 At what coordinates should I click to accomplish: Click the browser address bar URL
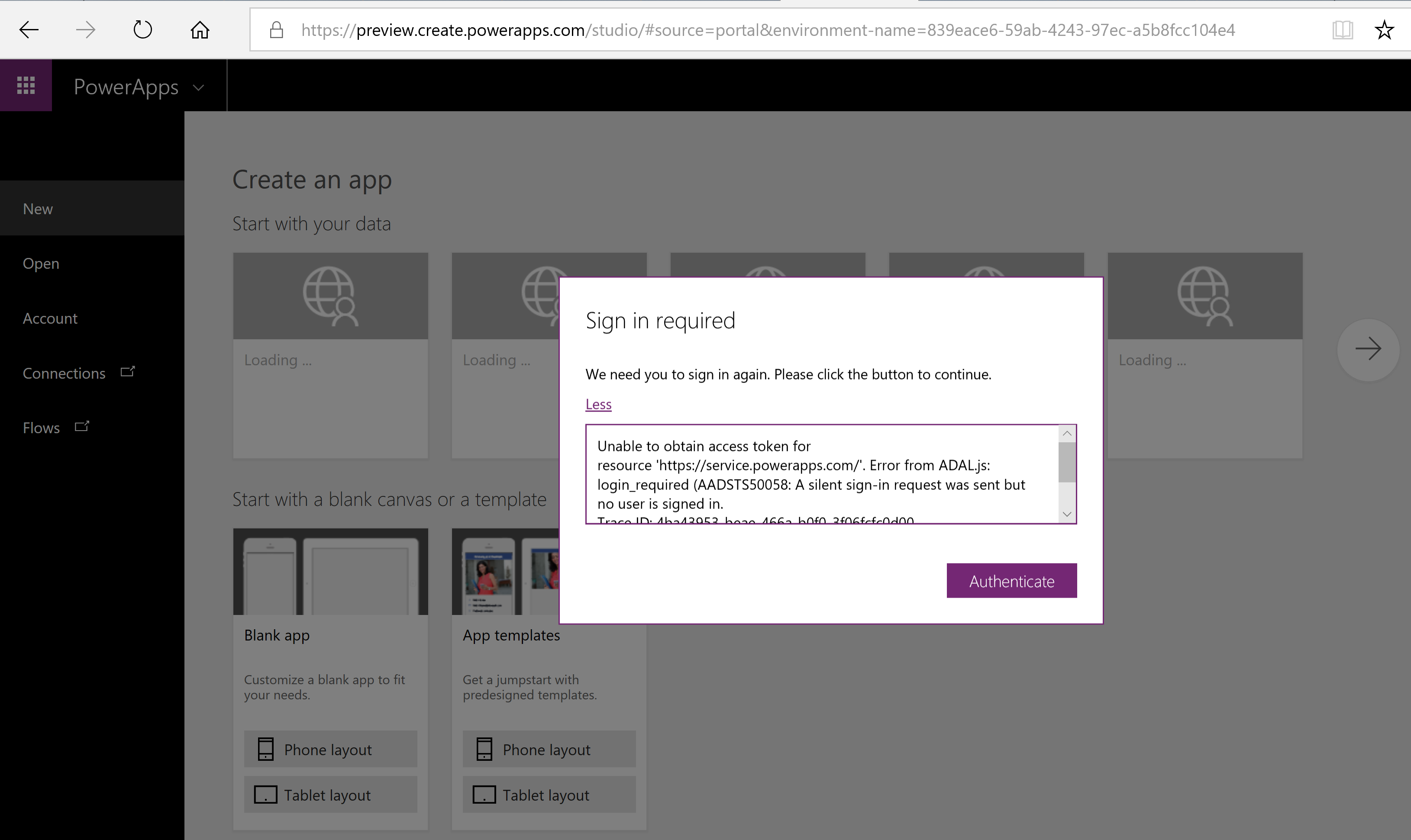[767, 30]
